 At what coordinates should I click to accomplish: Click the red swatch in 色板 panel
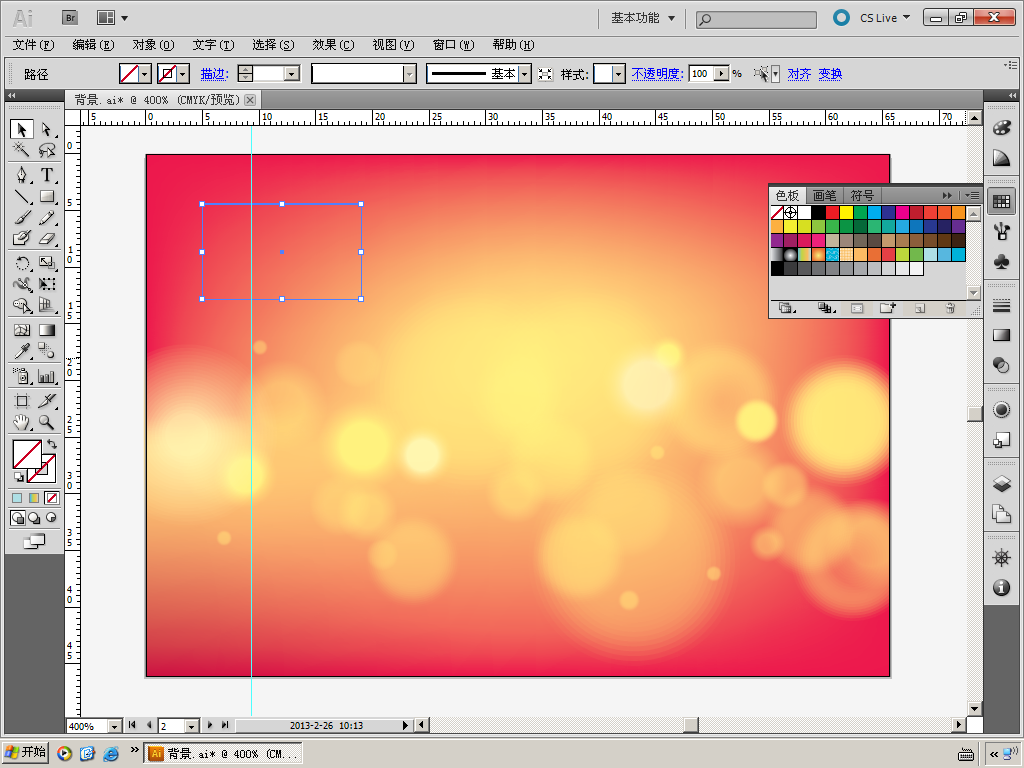(832, 212)
